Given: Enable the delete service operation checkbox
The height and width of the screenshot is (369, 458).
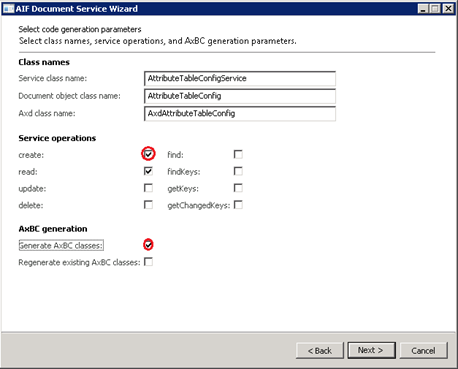Looking at the screenshot, I should 148,205.
